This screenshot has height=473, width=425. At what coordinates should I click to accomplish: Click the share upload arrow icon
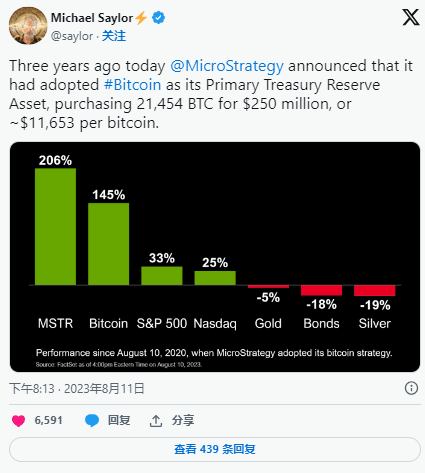coord(156,421)
